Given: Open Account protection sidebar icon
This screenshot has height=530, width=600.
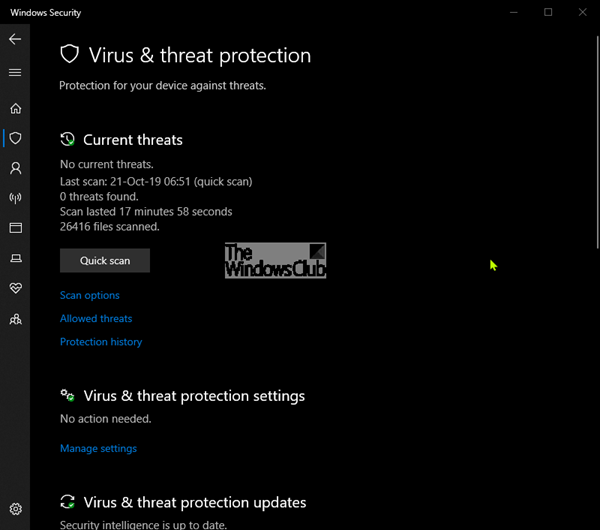Looking at the screenshot, I should tap(15, 168).
